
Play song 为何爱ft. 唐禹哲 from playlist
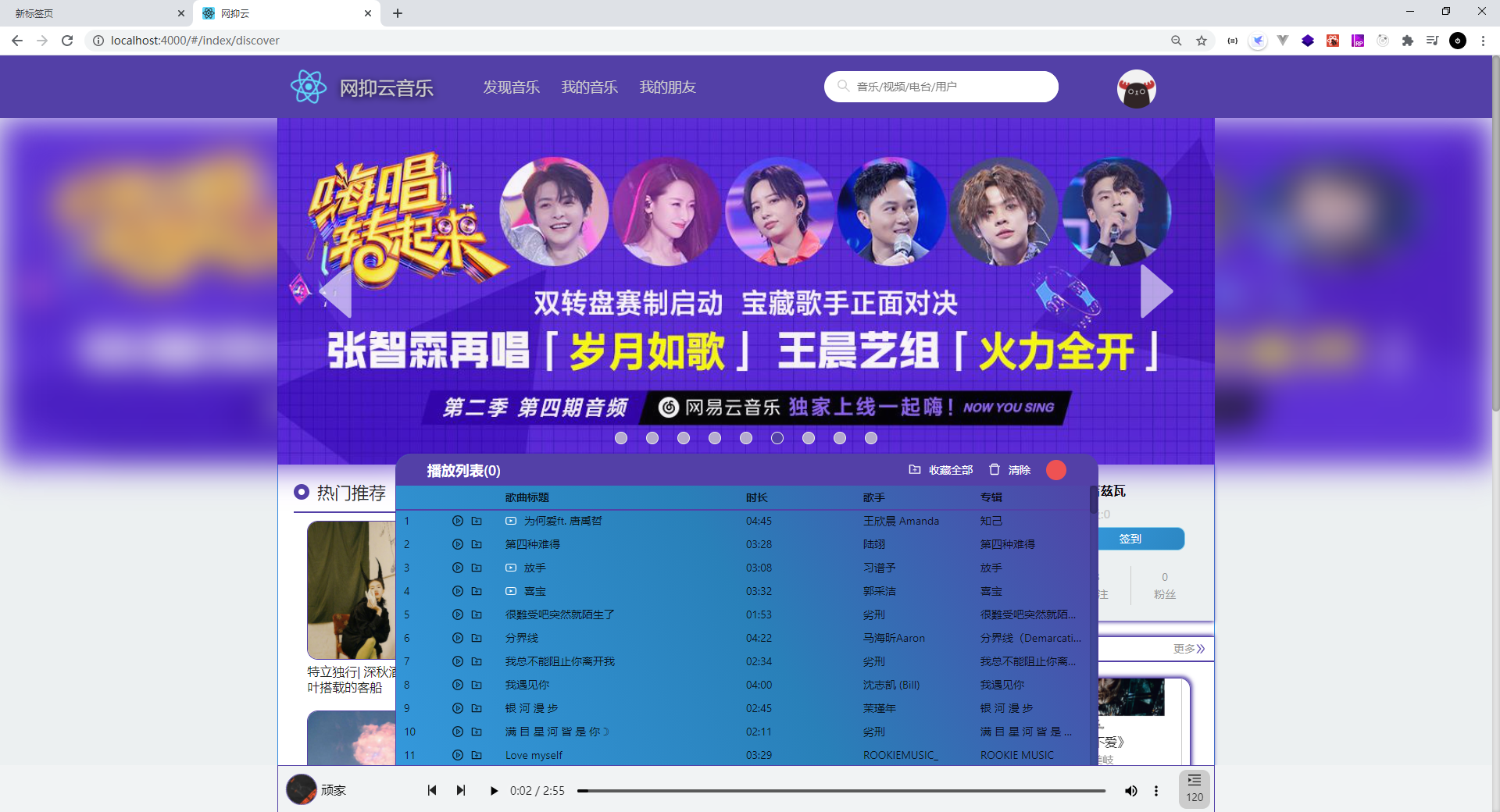pyautogui.click(x=458, y=521)
